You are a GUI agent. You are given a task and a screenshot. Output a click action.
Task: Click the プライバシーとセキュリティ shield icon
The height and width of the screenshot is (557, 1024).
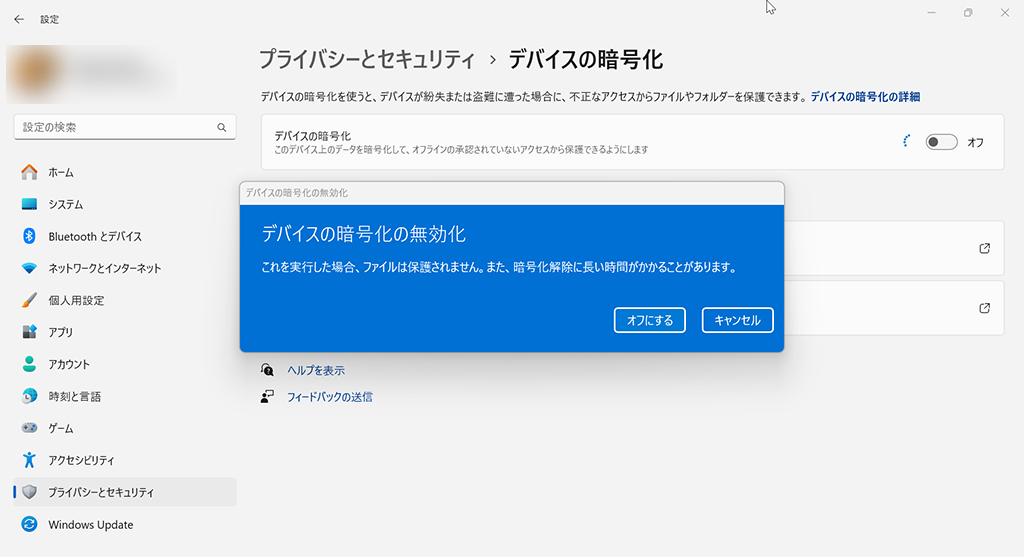[29, 492]
